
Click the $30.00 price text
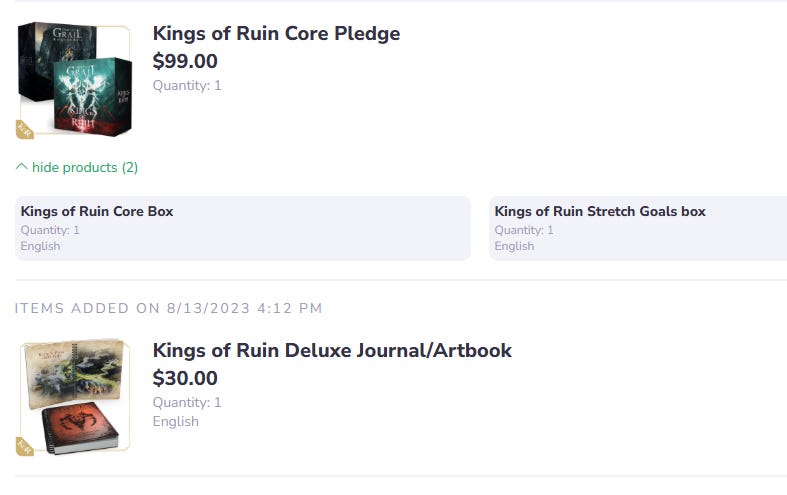185,378
